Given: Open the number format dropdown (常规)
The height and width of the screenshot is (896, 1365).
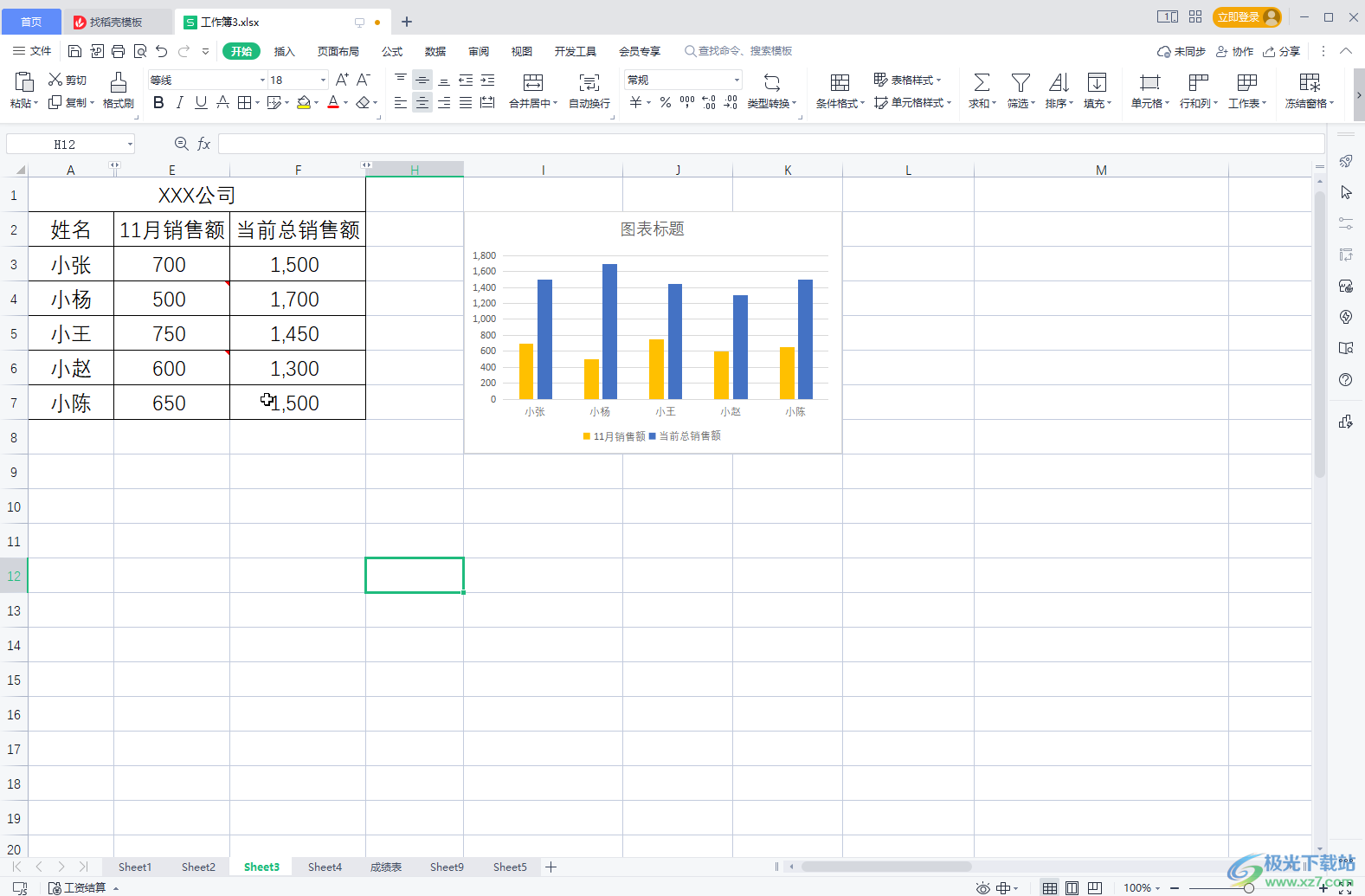Looking at the screenshot, I should tap(737, 80).
